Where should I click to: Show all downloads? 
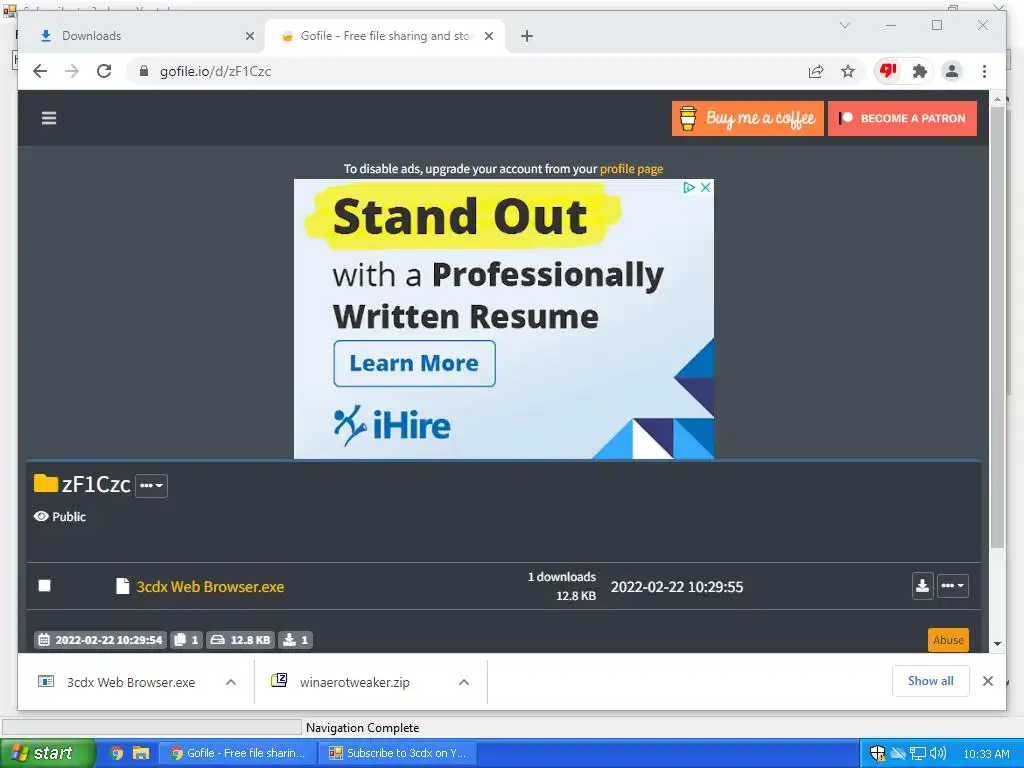(931, 680)
